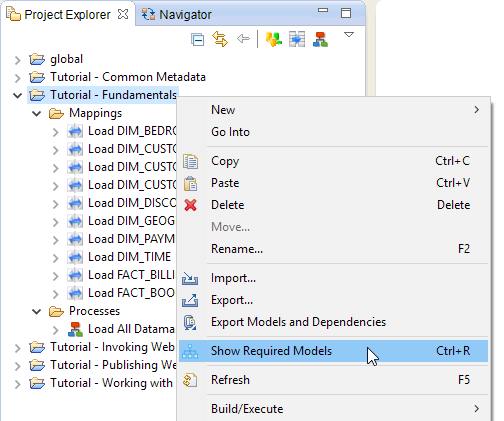Choose Import... in the context menu
Viewport: 504px width, 421px height.
click(x=333, y=278)
